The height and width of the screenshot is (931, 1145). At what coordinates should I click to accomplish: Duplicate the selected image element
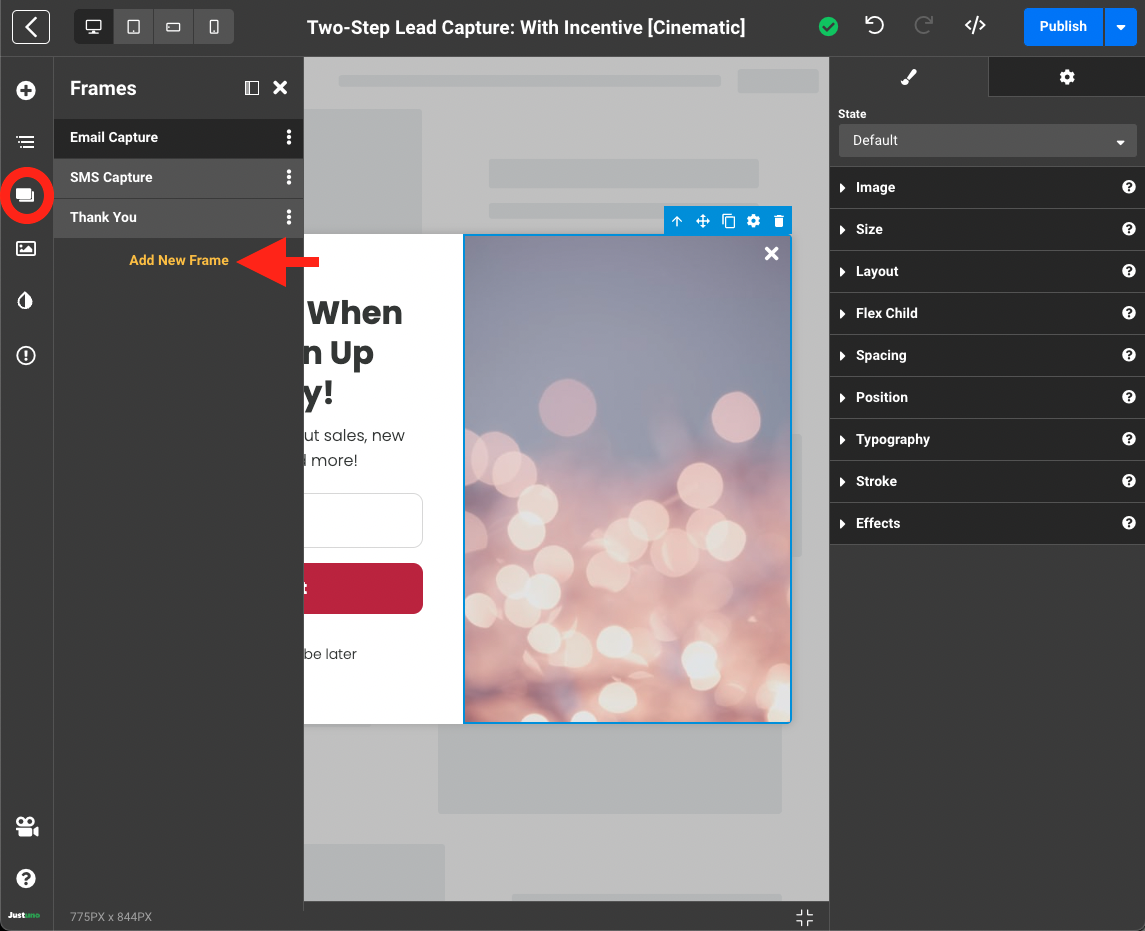click(729, 221)
